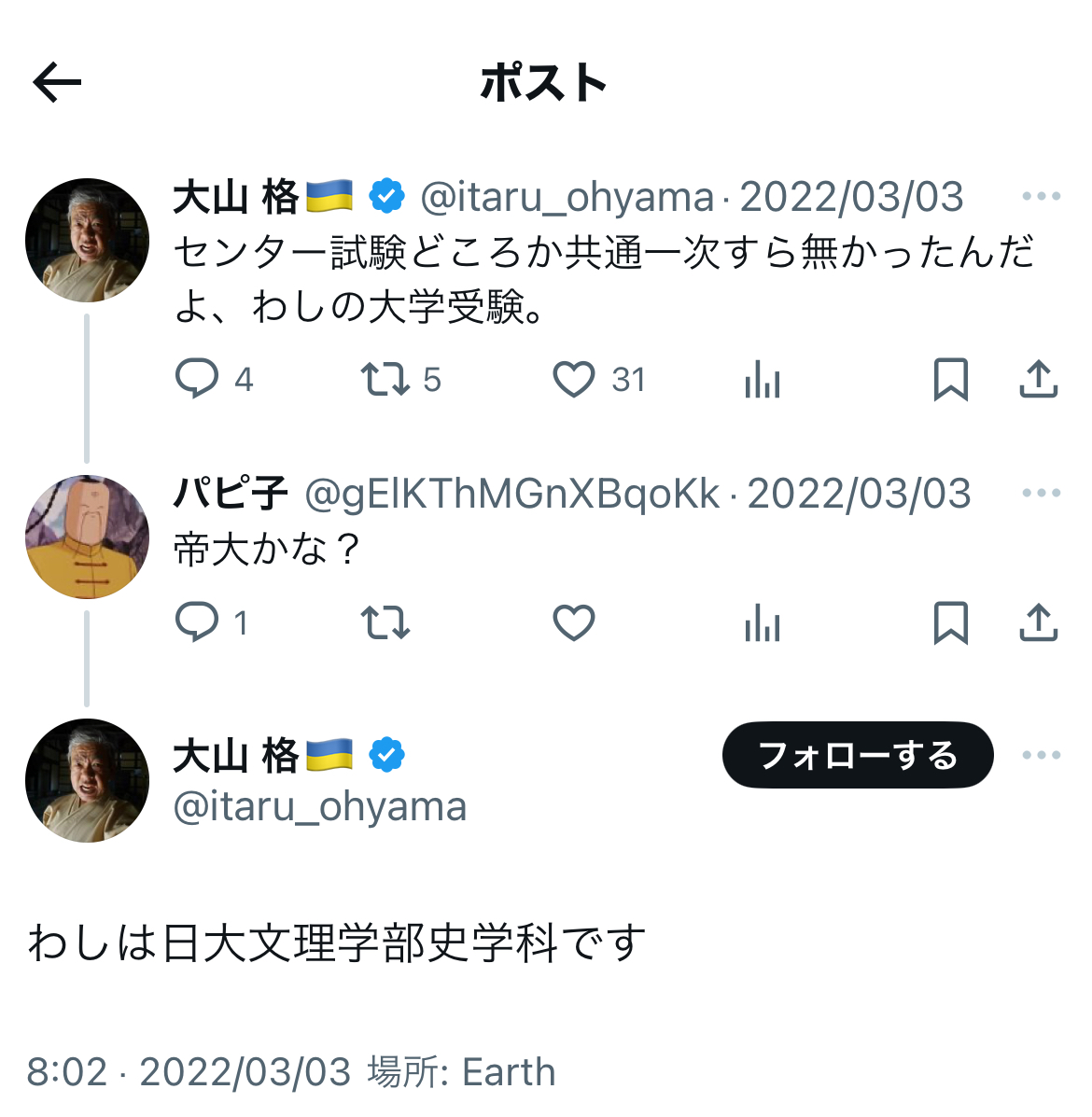This screenshot has width=1092, height=1117.
Task: Bookmark パピ子's post
Action: coord(951,621)
